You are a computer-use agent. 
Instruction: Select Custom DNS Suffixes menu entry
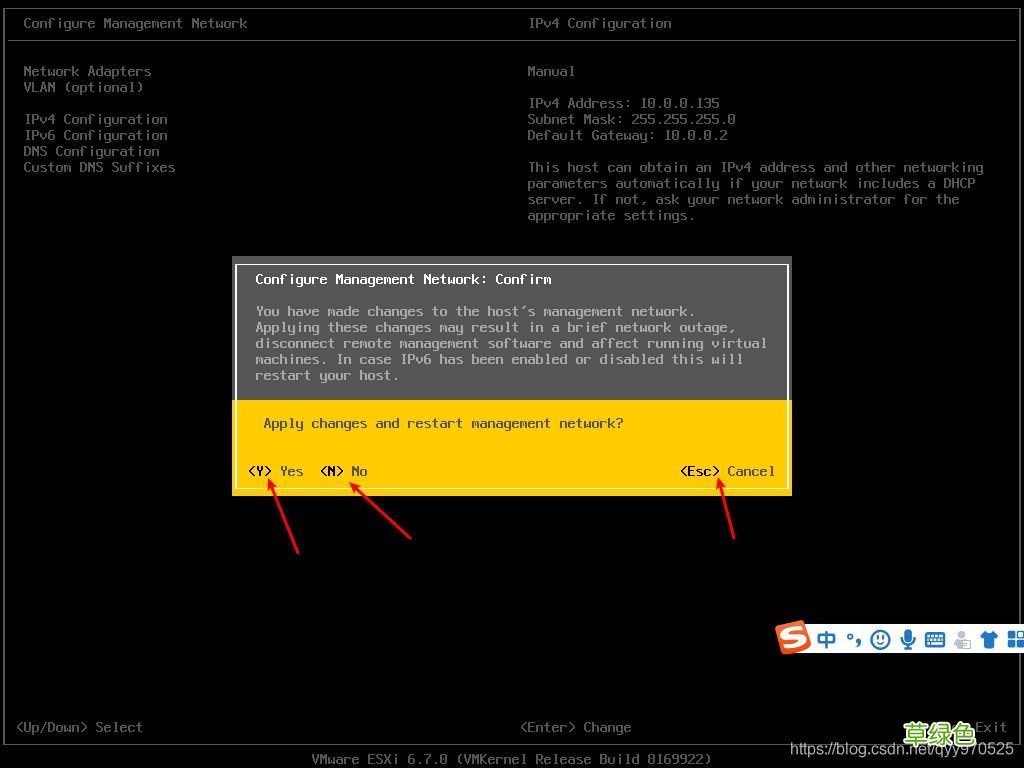100,167
